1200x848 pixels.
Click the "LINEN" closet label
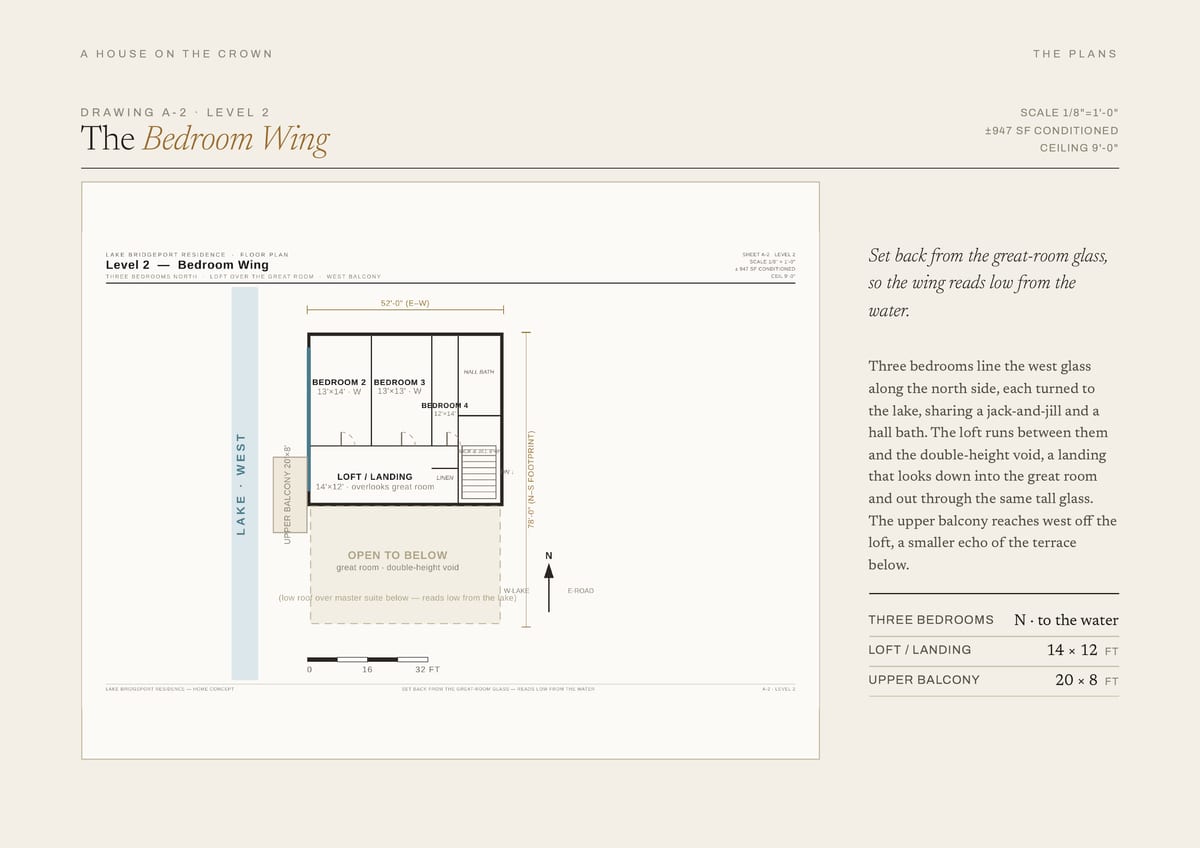click(445, 478)
